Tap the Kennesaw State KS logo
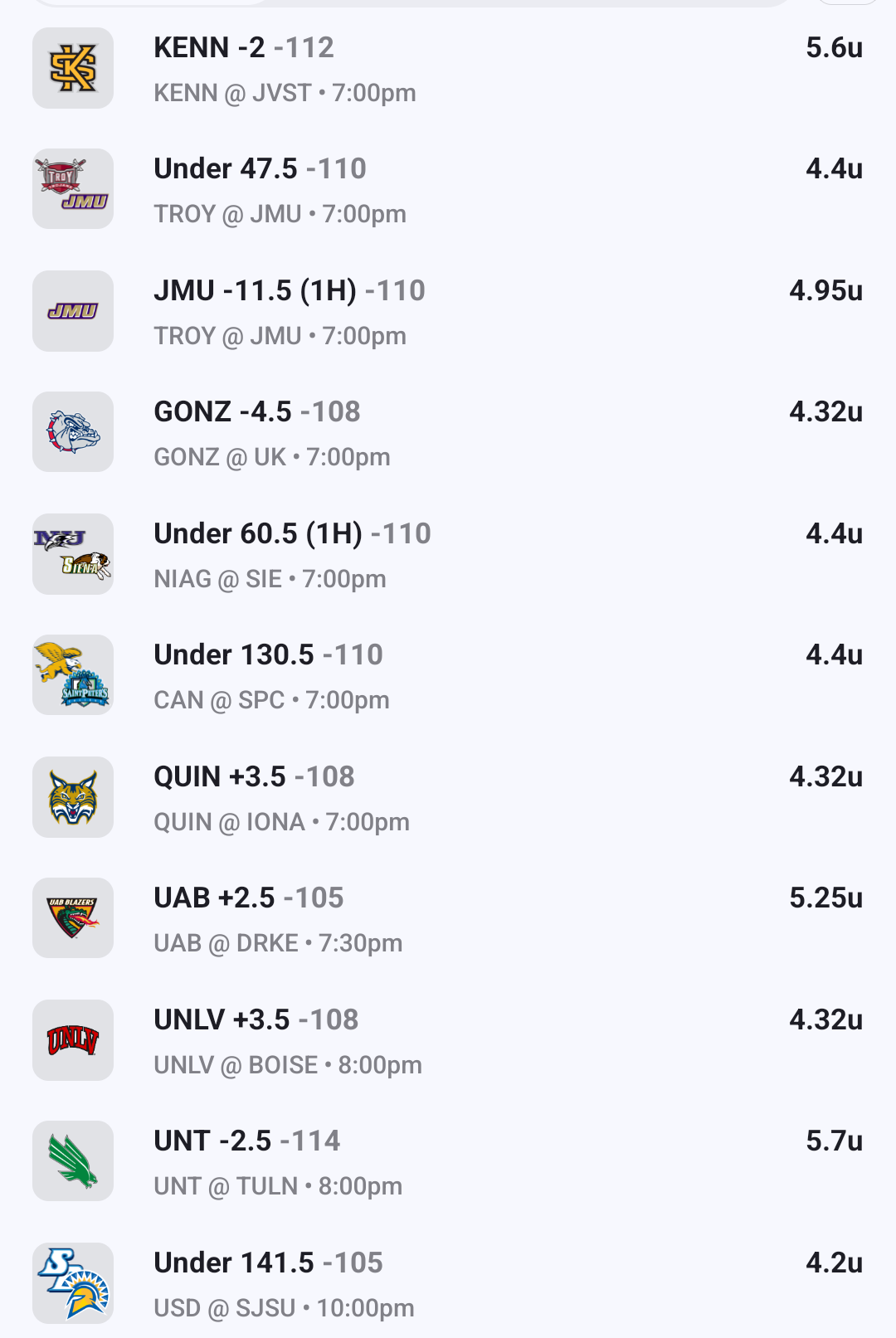 [x=73, y=68]
